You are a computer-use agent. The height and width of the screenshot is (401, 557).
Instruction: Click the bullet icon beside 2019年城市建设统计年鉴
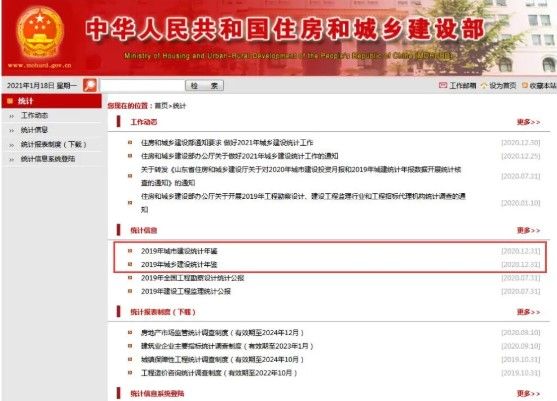point(130,251)
